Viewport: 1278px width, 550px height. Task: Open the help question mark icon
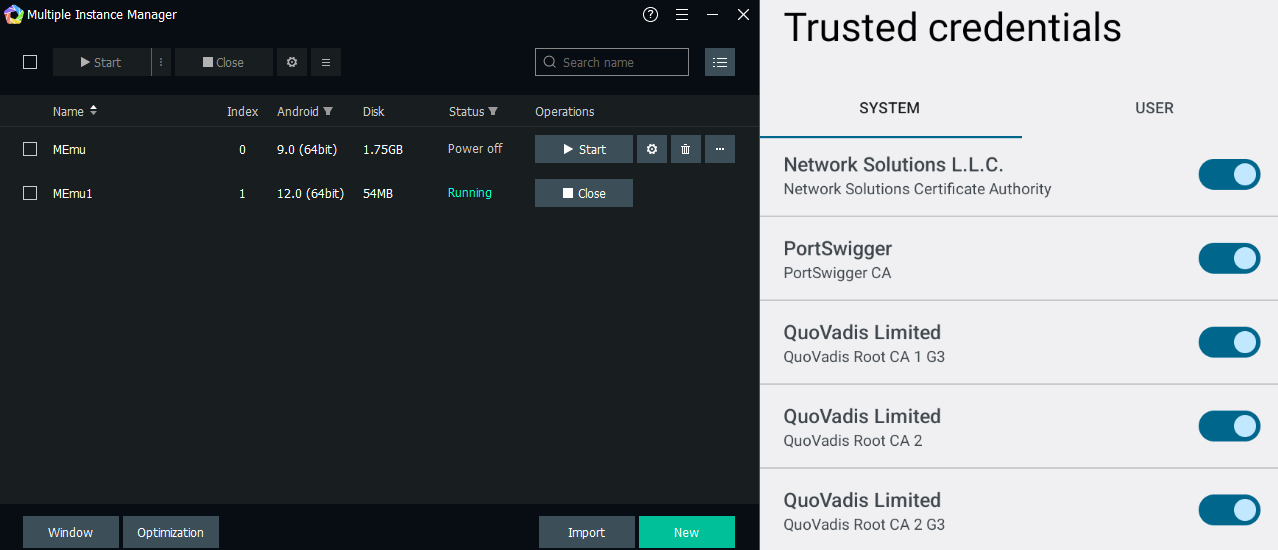coord(651,14)
